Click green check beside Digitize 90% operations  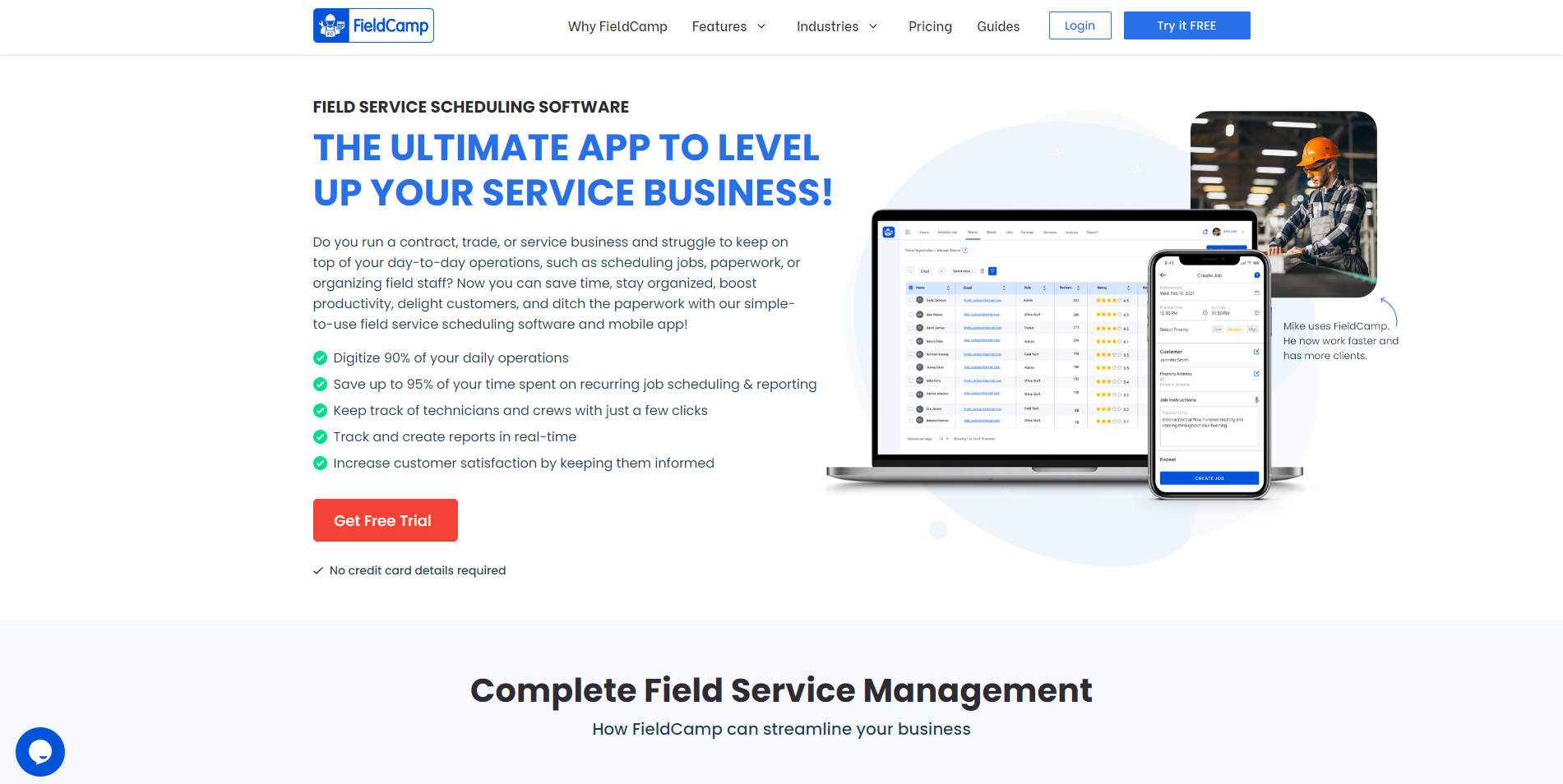click(320, 357)
